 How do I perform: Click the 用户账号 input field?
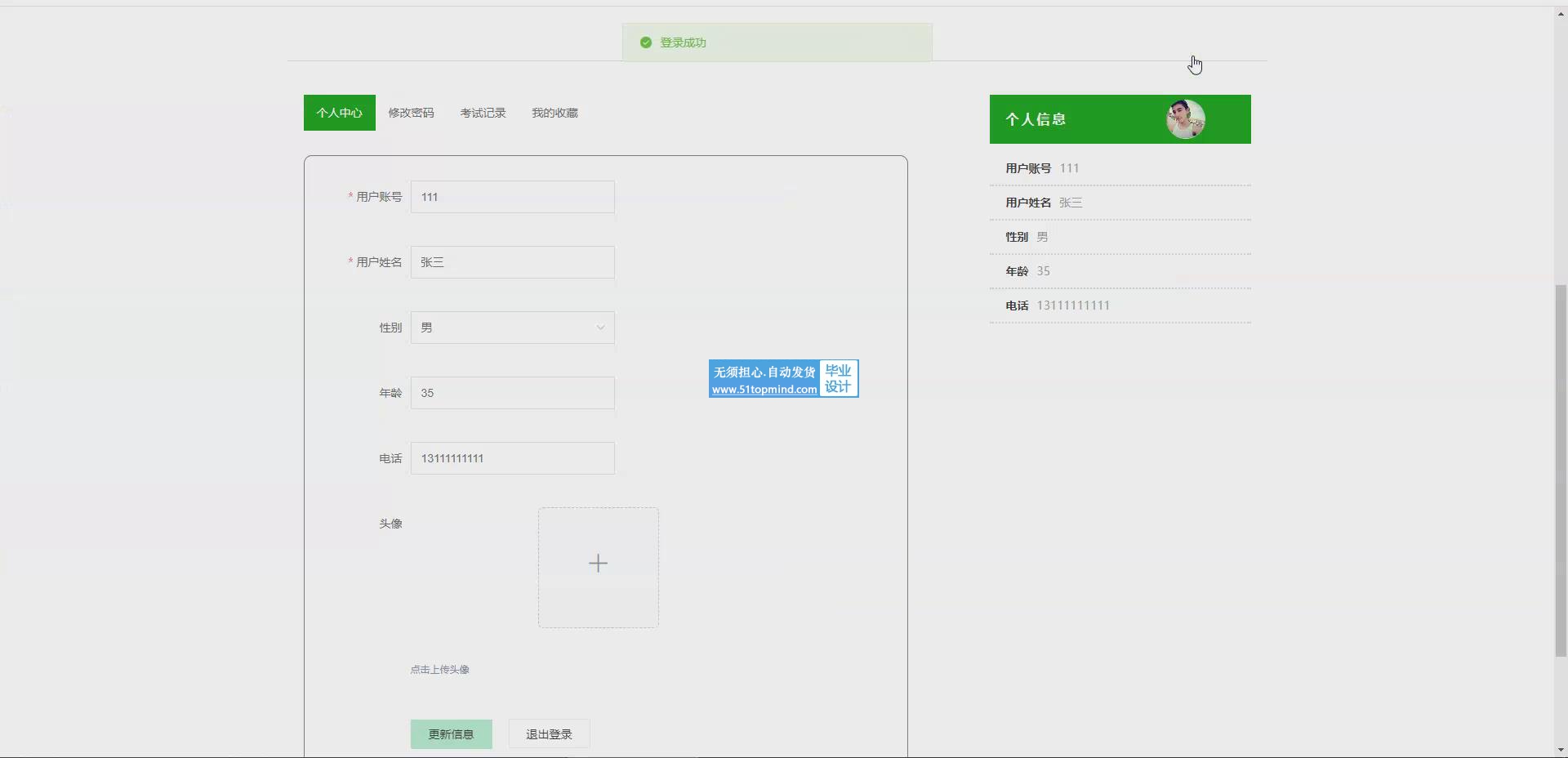(x=512, y=197)
